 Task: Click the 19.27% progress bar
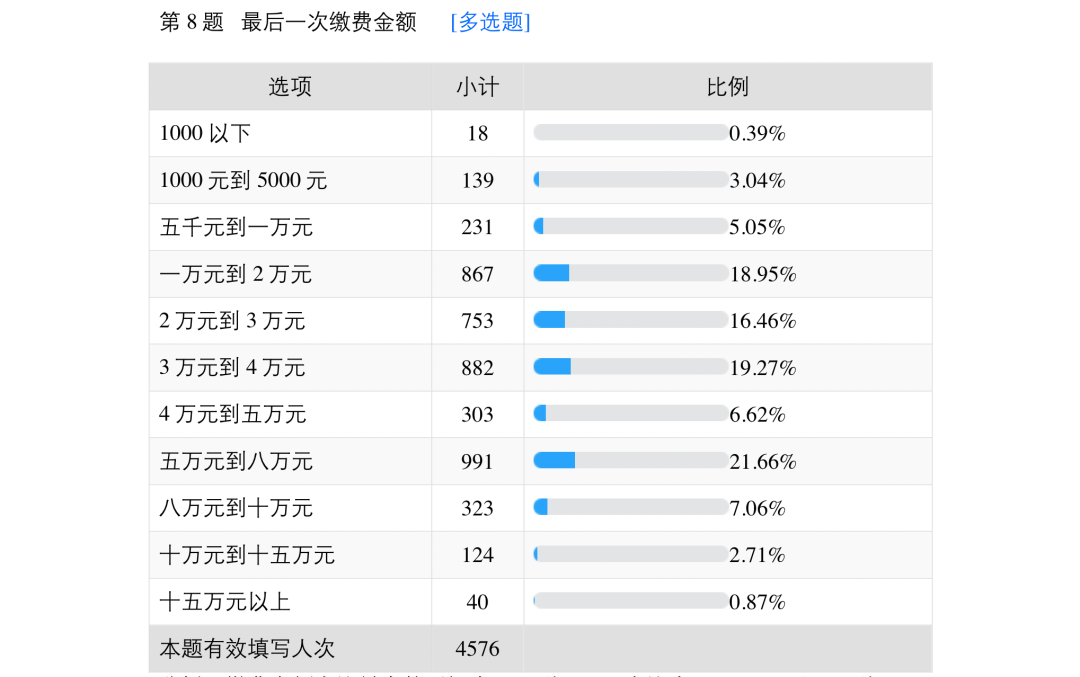[630, 367]
